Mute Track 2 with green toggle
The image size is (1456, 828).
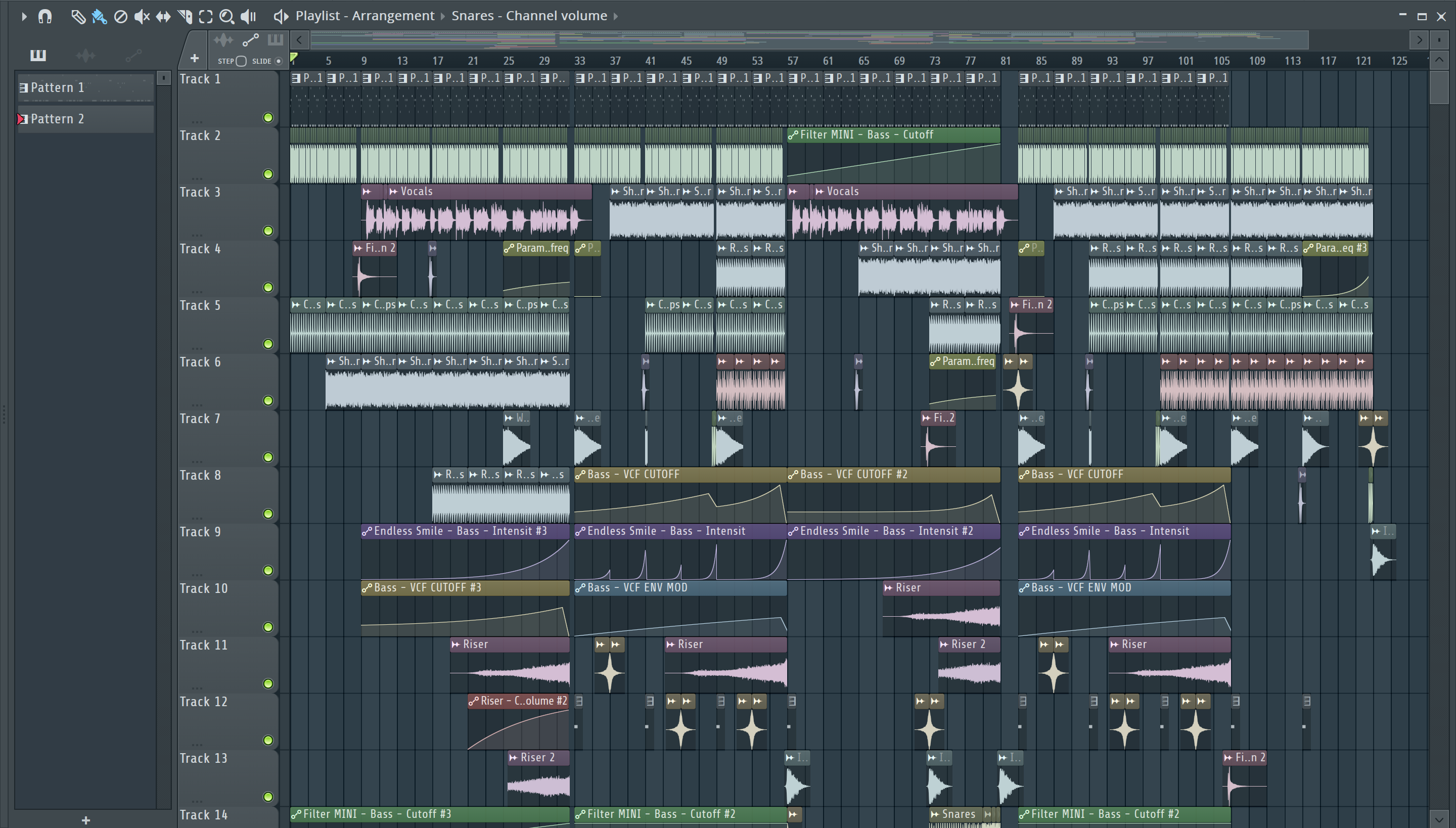tap(268, 174)
